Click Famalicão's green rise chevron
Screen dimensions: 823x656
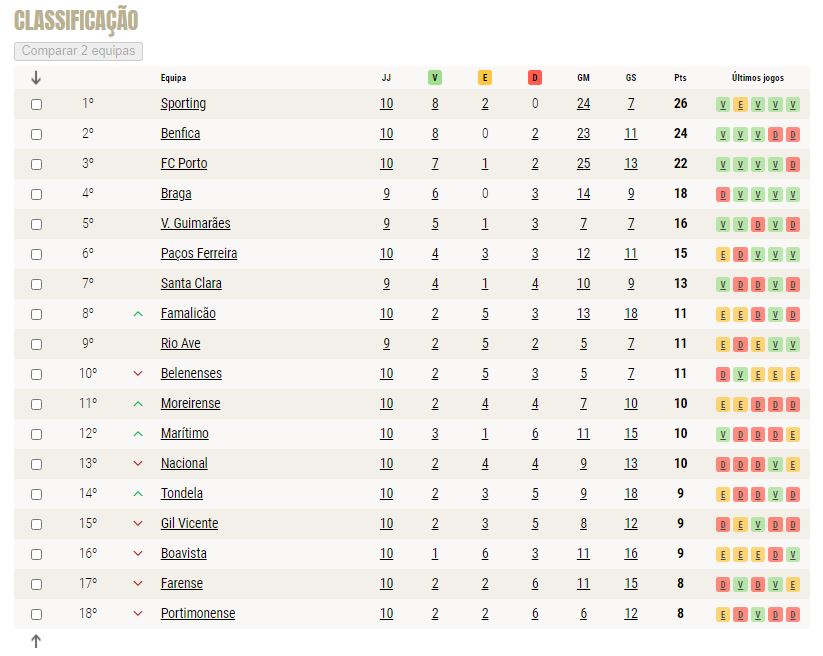coord(138,314)
